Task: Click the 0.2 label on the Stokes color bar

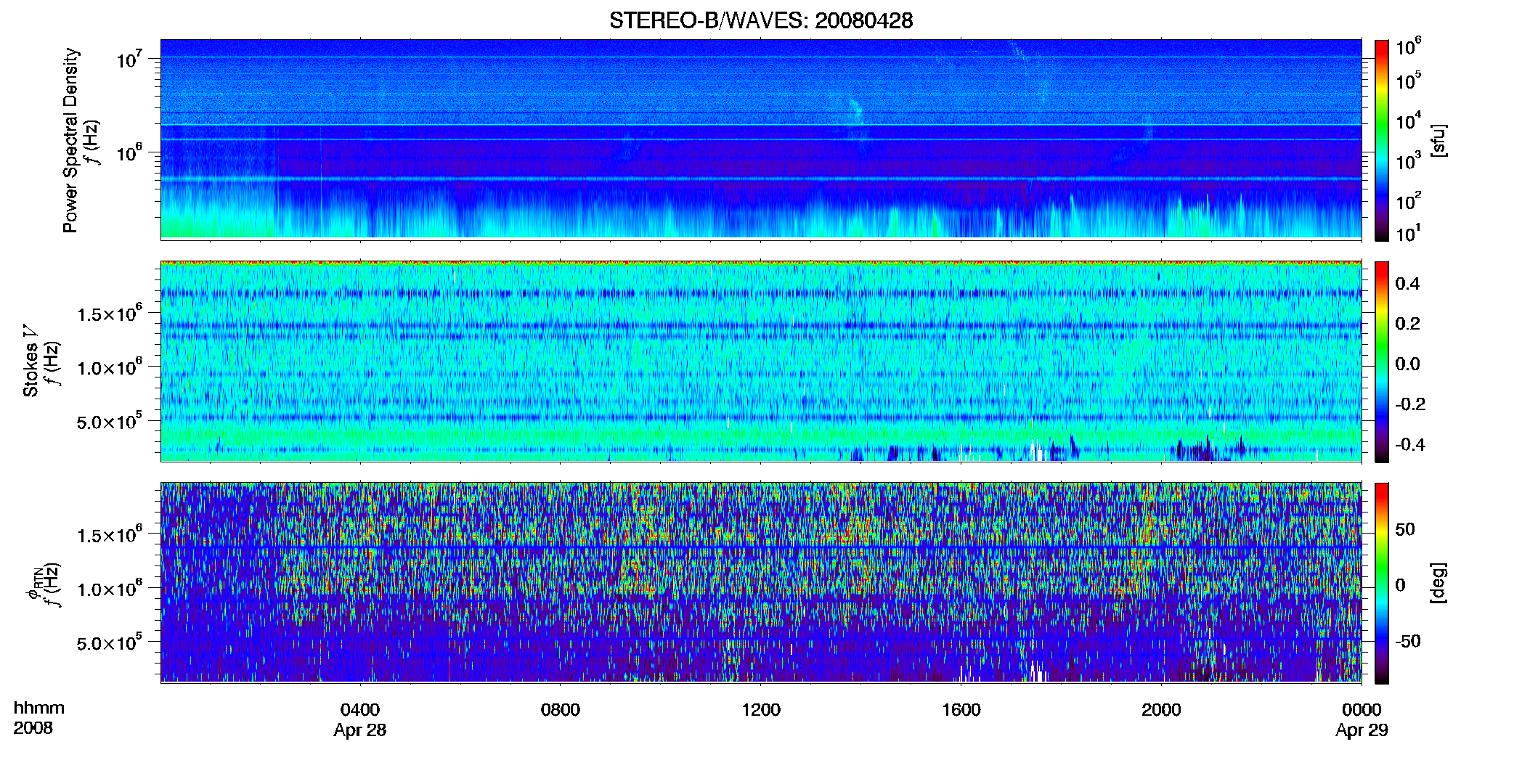Action: pos(1407,324)
